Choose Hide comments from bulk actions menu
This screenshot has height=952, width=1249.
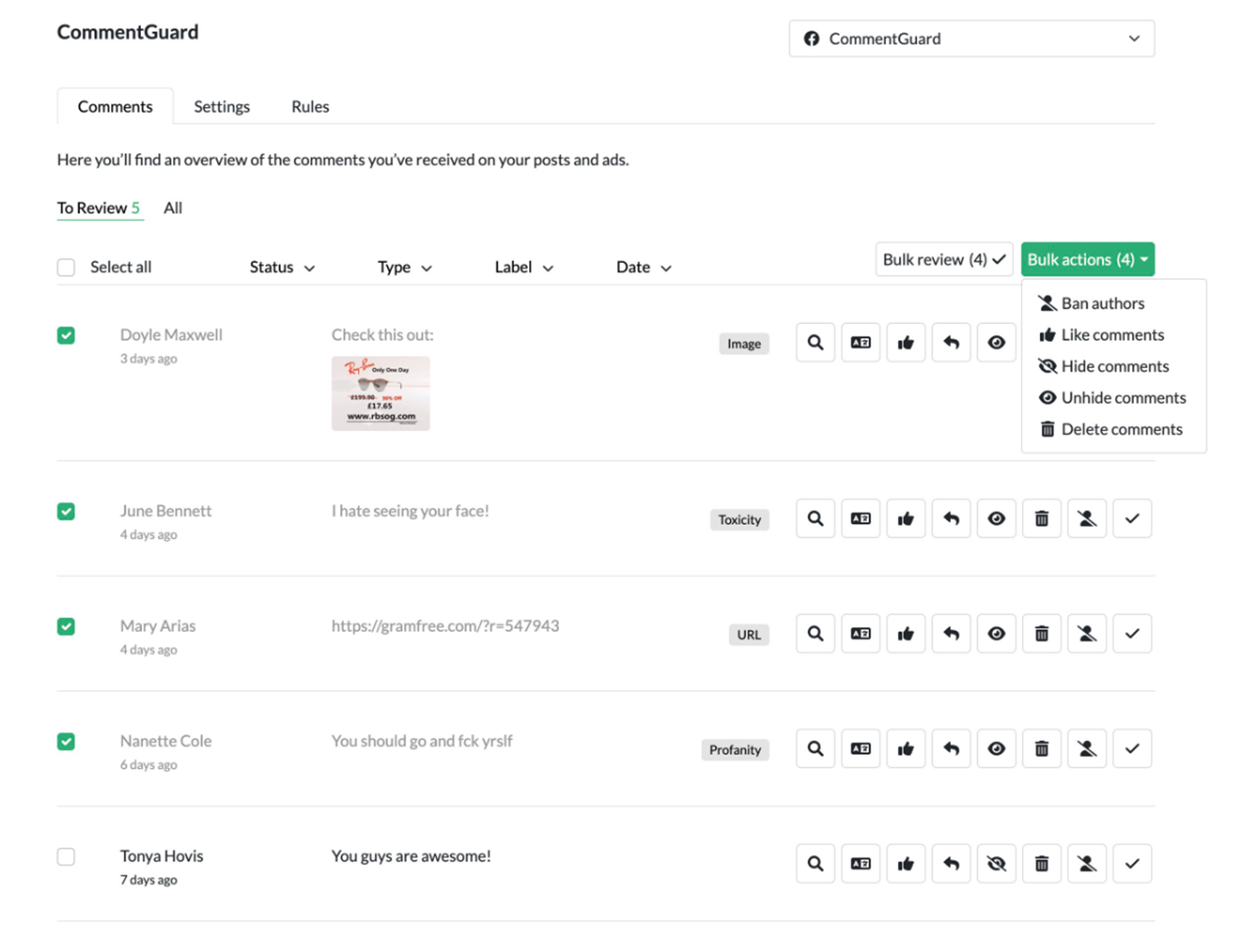[x=1114, y=366]
